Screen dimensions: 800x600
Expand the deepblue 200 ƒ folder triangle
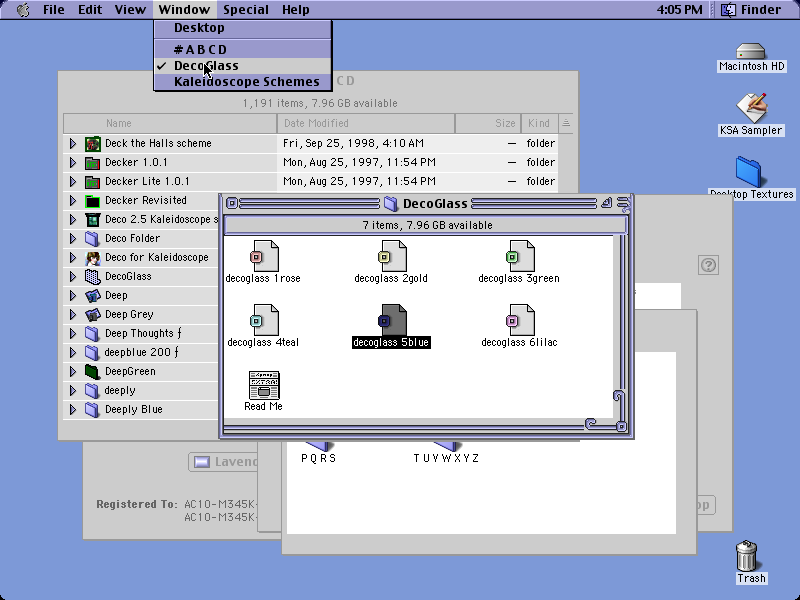click(73, 353)
